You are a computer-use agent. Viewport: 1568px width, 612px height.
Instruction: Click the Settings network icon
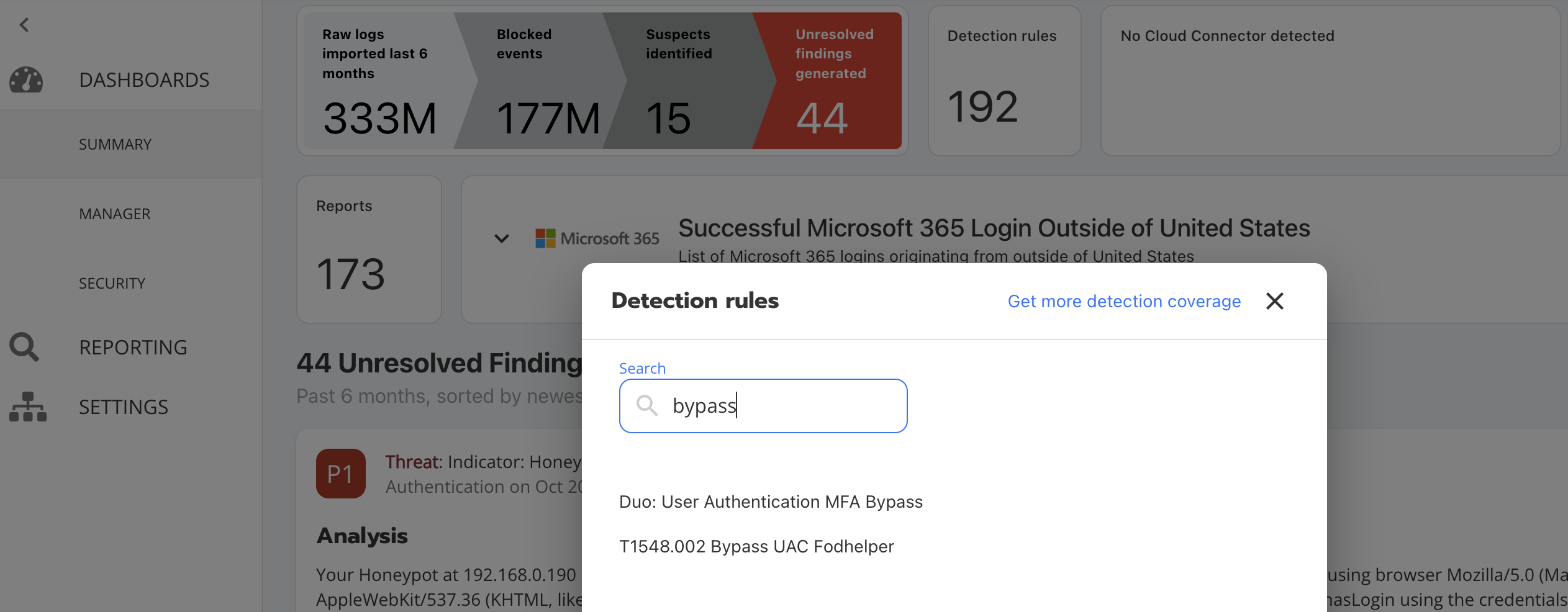(x=27, y=407)
